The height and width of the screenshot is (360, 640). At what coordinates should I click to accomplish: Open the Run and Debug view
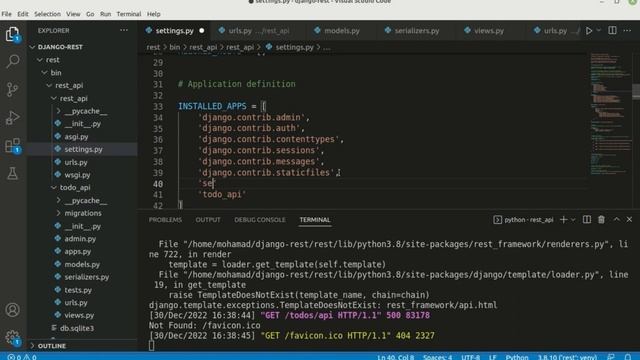point(13,118)
